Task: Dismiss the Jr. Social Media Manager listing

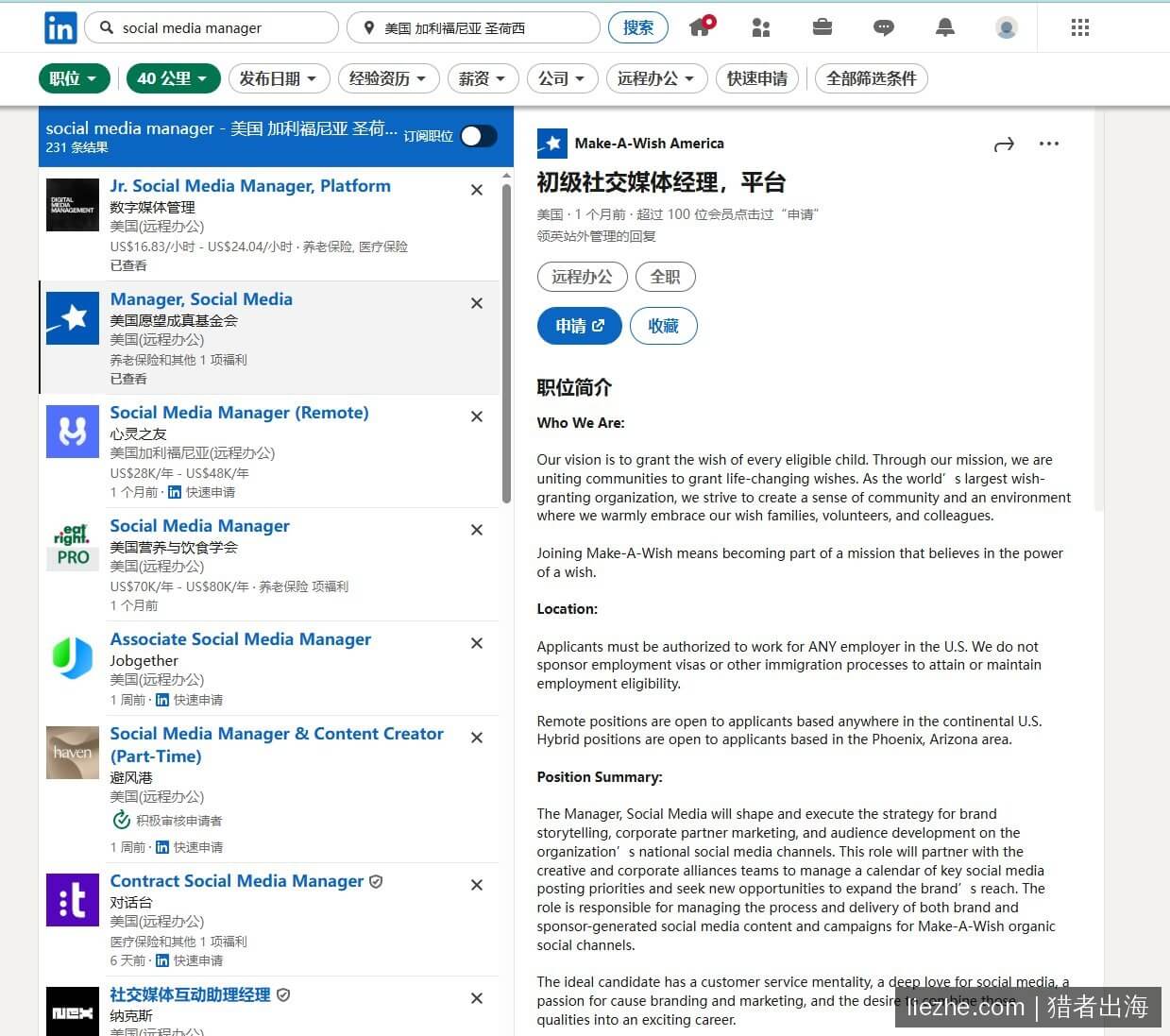Action: click(x=477, y=190)
